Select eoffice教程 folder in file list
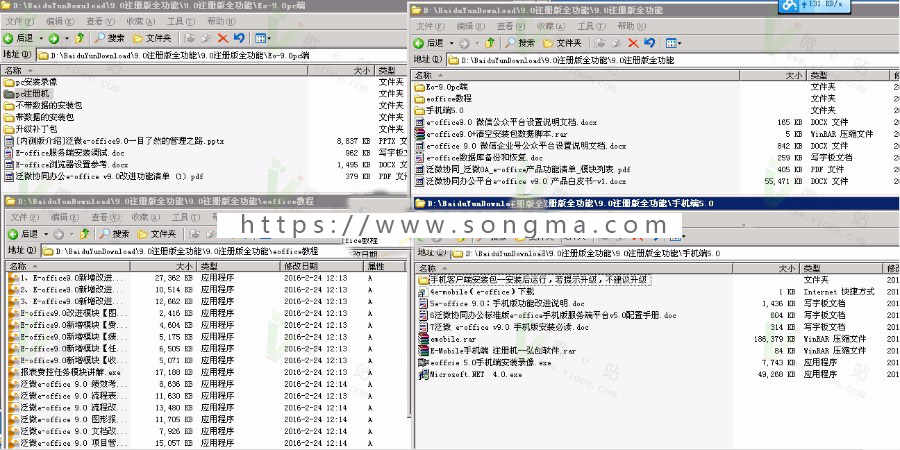Screen dimensions: 900x450 pyautogui.click(x=441, y=99)
